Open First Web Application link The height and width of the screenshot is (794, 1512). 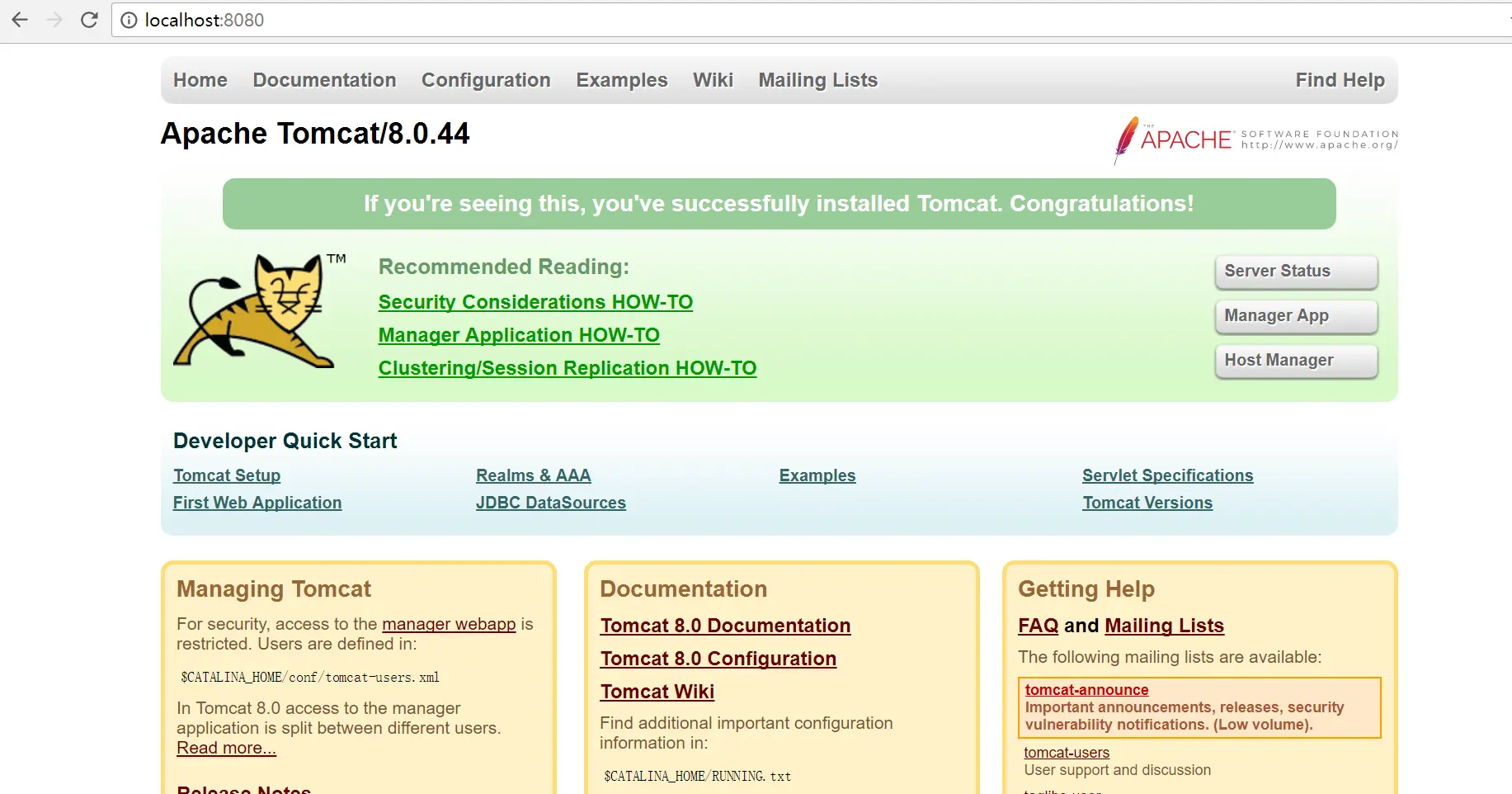[x=257, y=503]
